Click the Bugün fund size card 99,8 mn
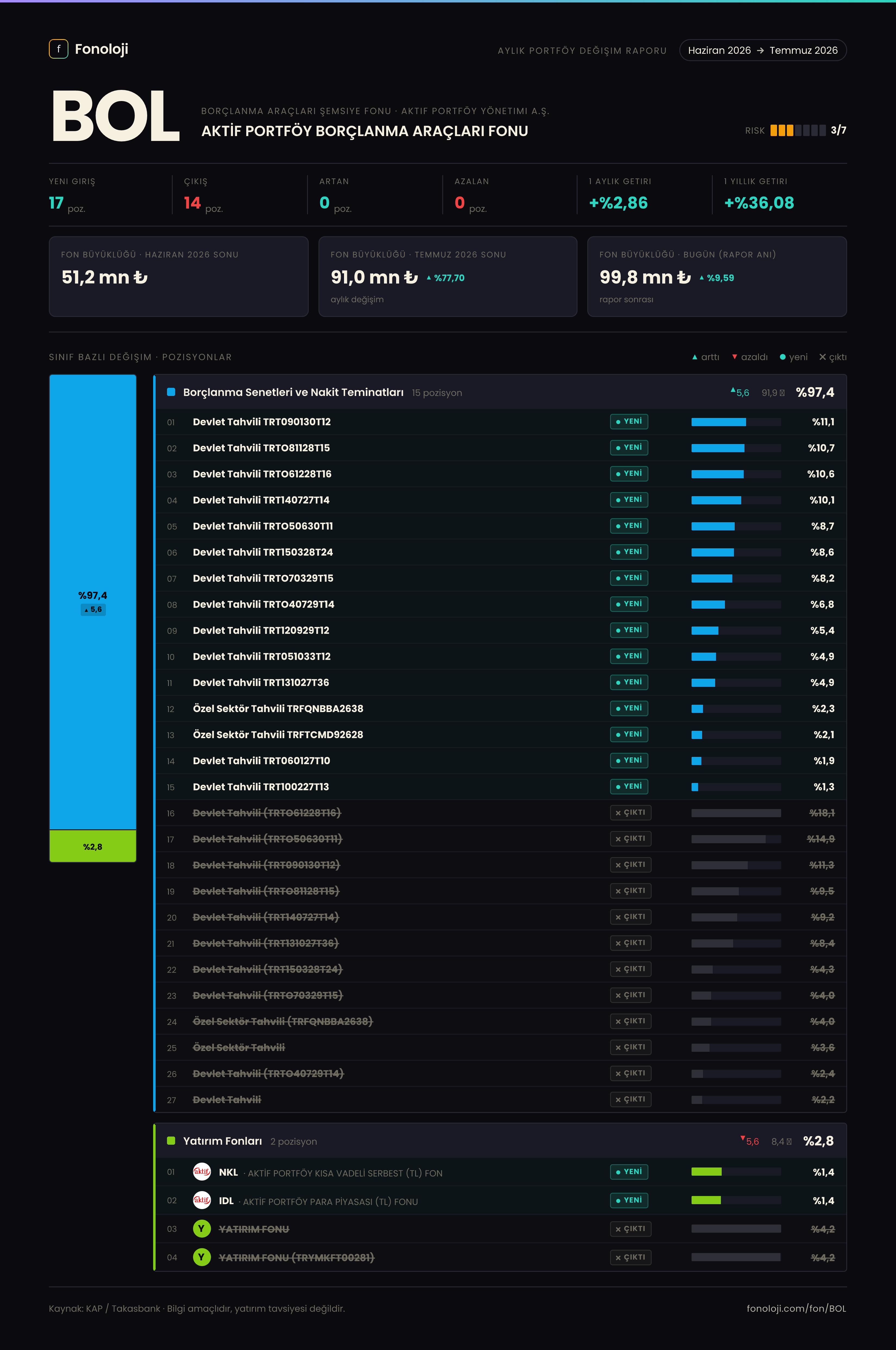The width and height of the screenshot is (896, 1350). pyautogui.click(x=717, y=277)
